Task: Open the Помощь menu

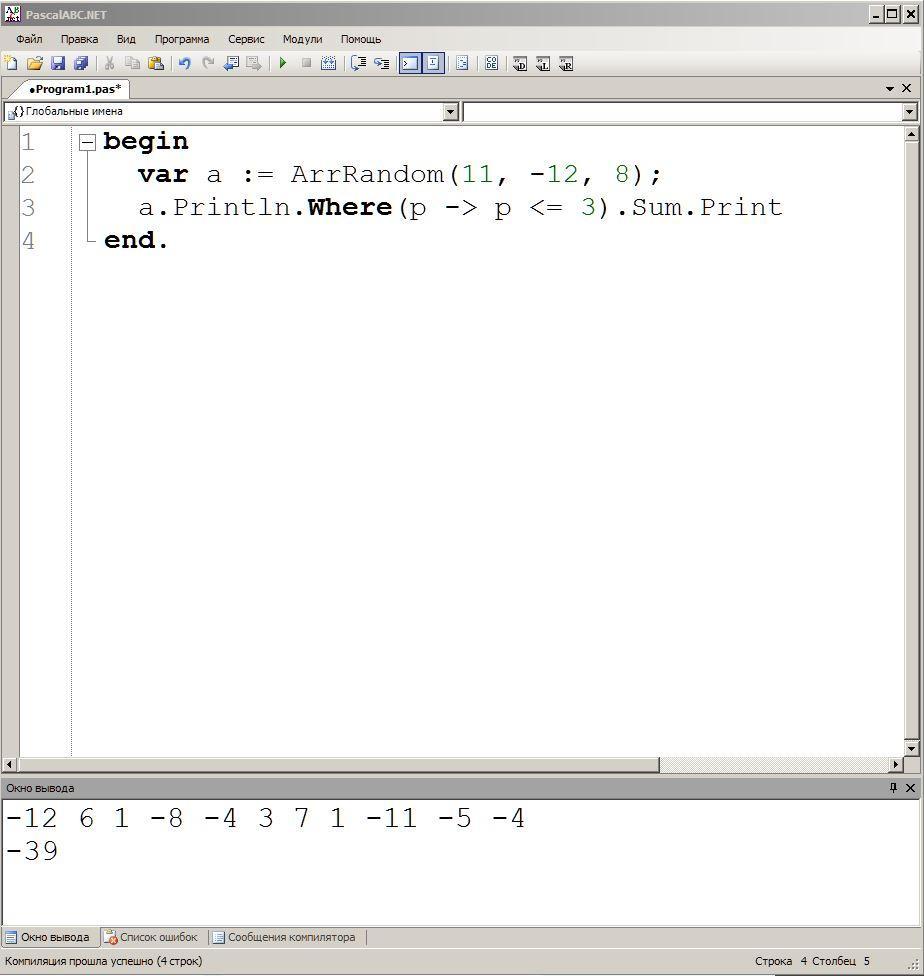Action: tap(361, 39)
